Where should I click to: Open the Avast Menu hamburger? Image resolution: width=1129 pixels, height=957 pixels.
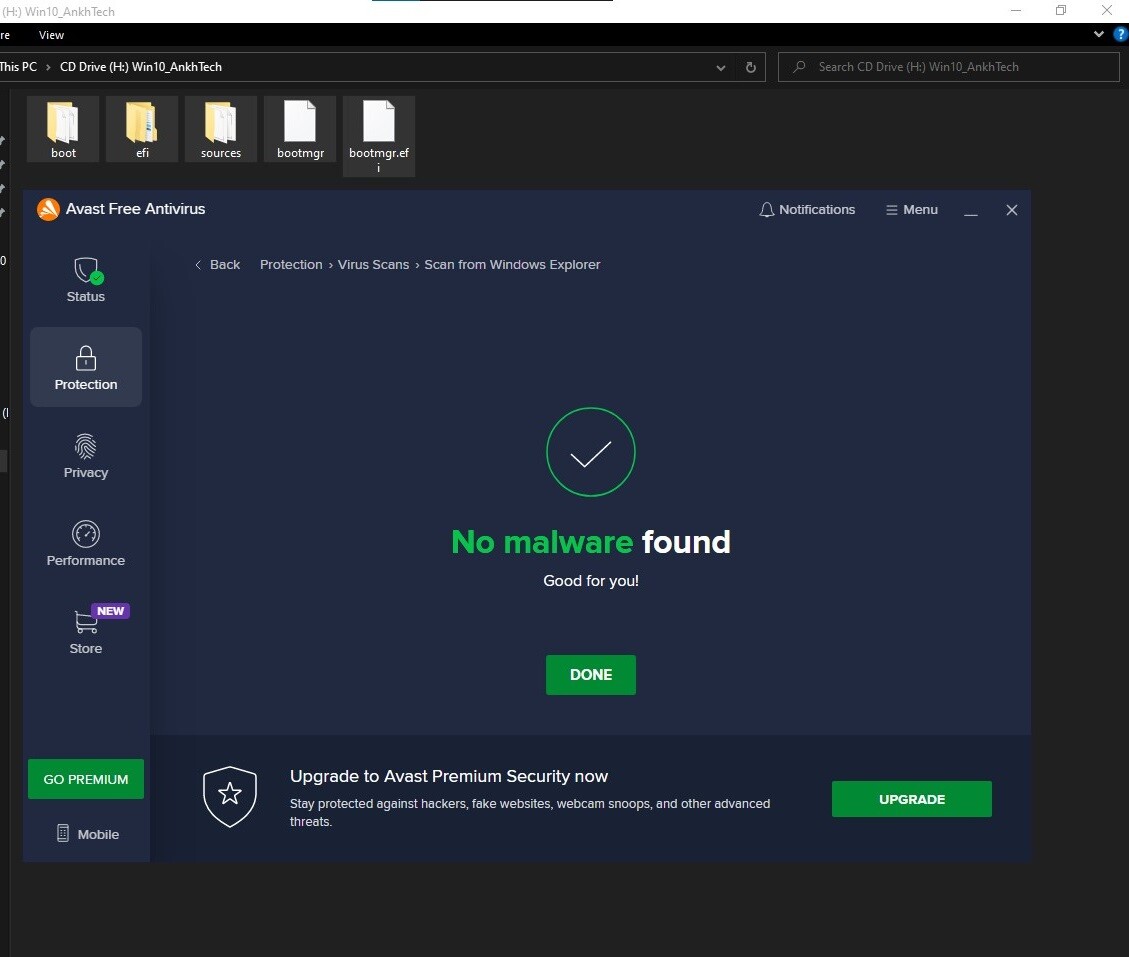[x=912, y=210]
